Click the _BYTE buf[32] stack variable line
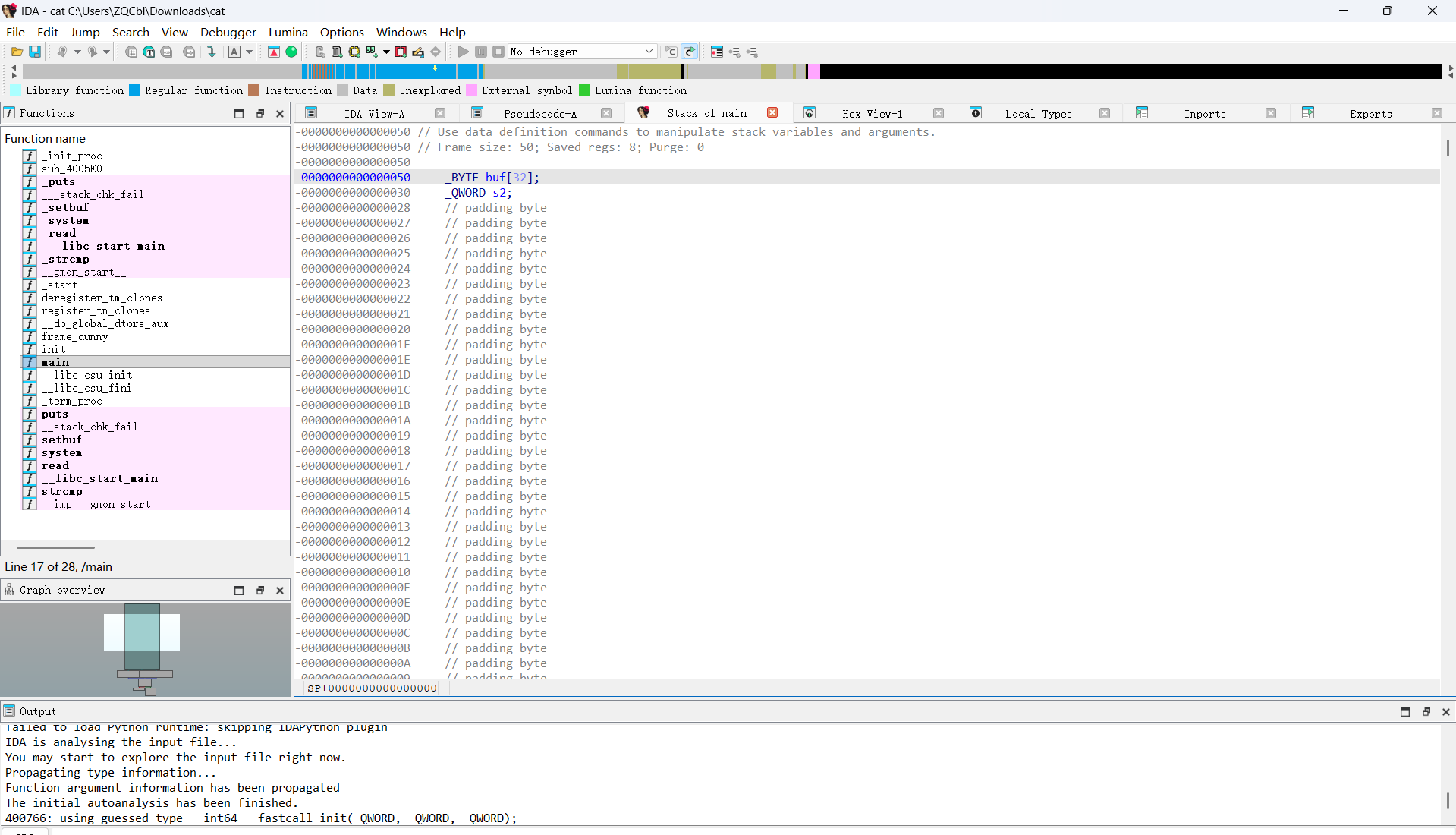Viewport: 1456px width, 835px height. coord(867,177)
